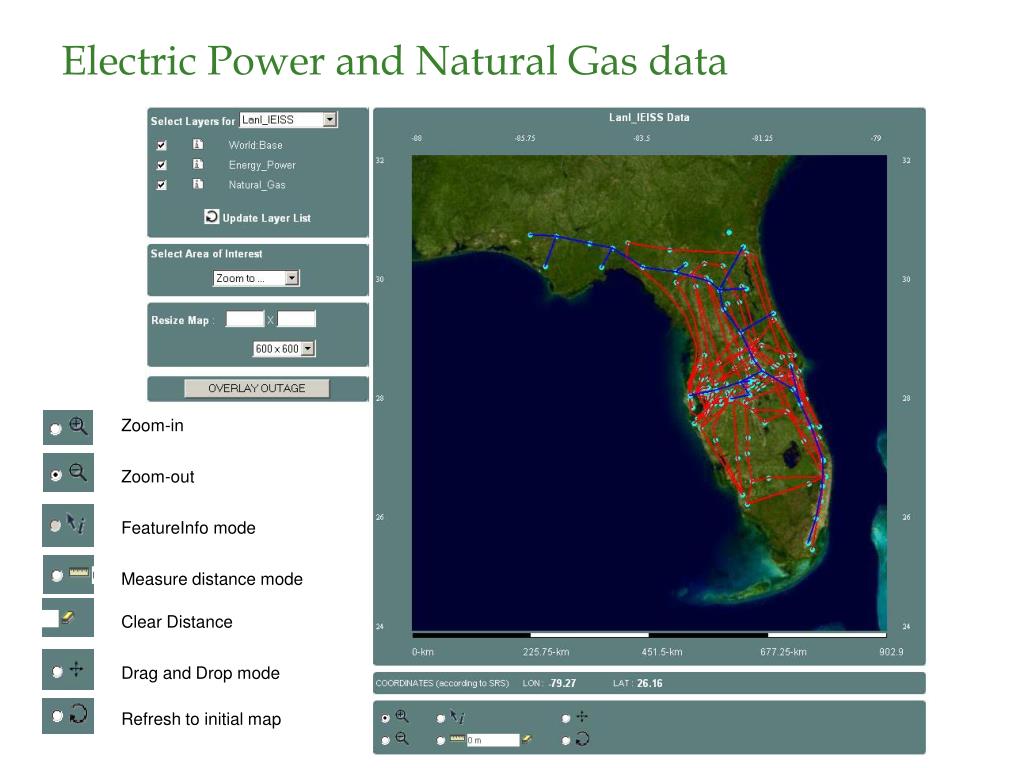This screenshot has height=768, width=1024.
Task: Click the magnifier-minus icon beside the Zoom-out label
Action: coord(78,472)
